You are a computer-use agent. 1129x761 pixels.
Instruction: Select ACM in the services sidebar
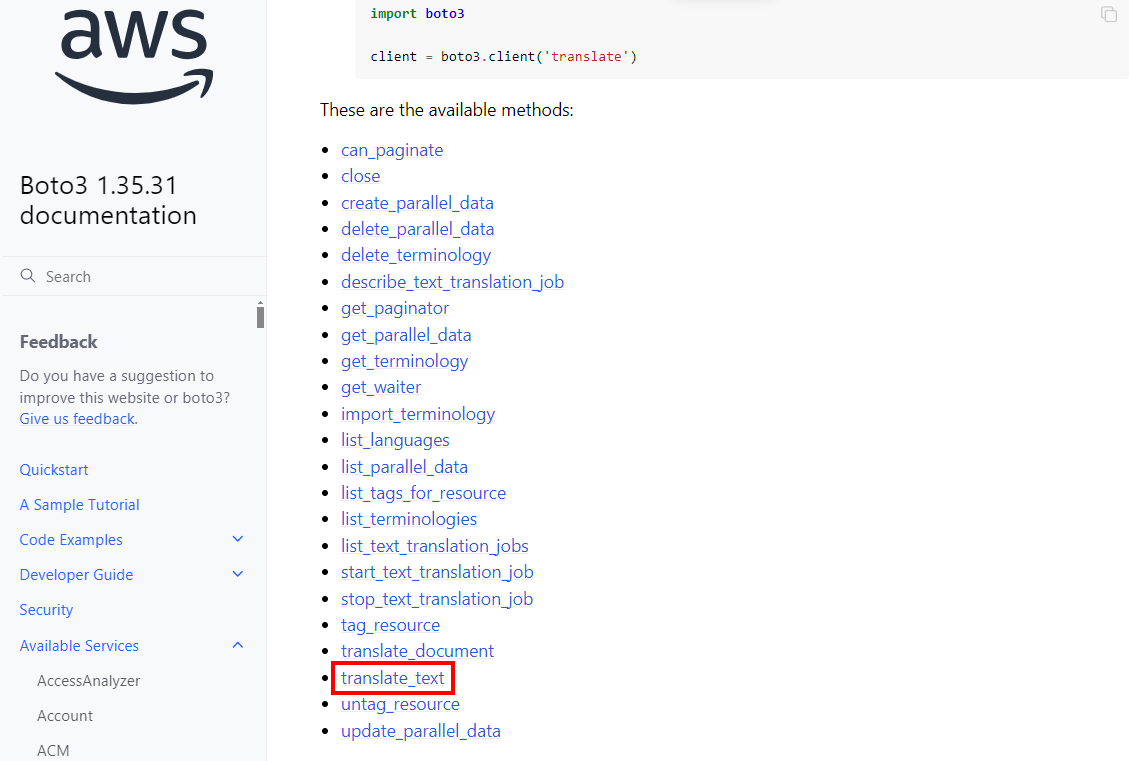53,750
